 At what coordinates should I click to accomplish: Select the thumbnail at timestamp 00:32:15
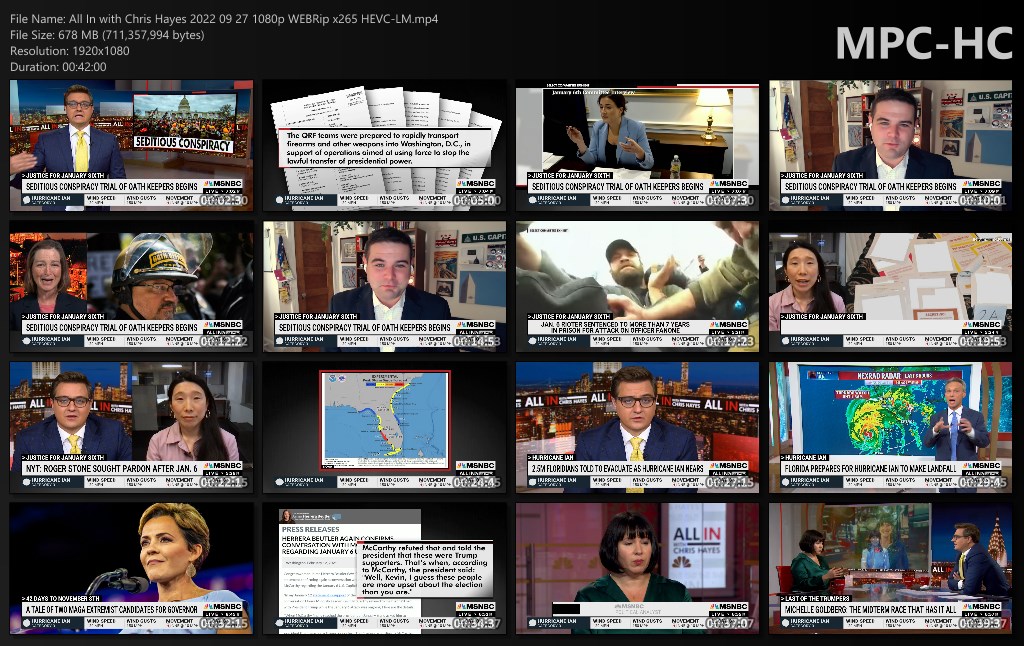point(131,569)
